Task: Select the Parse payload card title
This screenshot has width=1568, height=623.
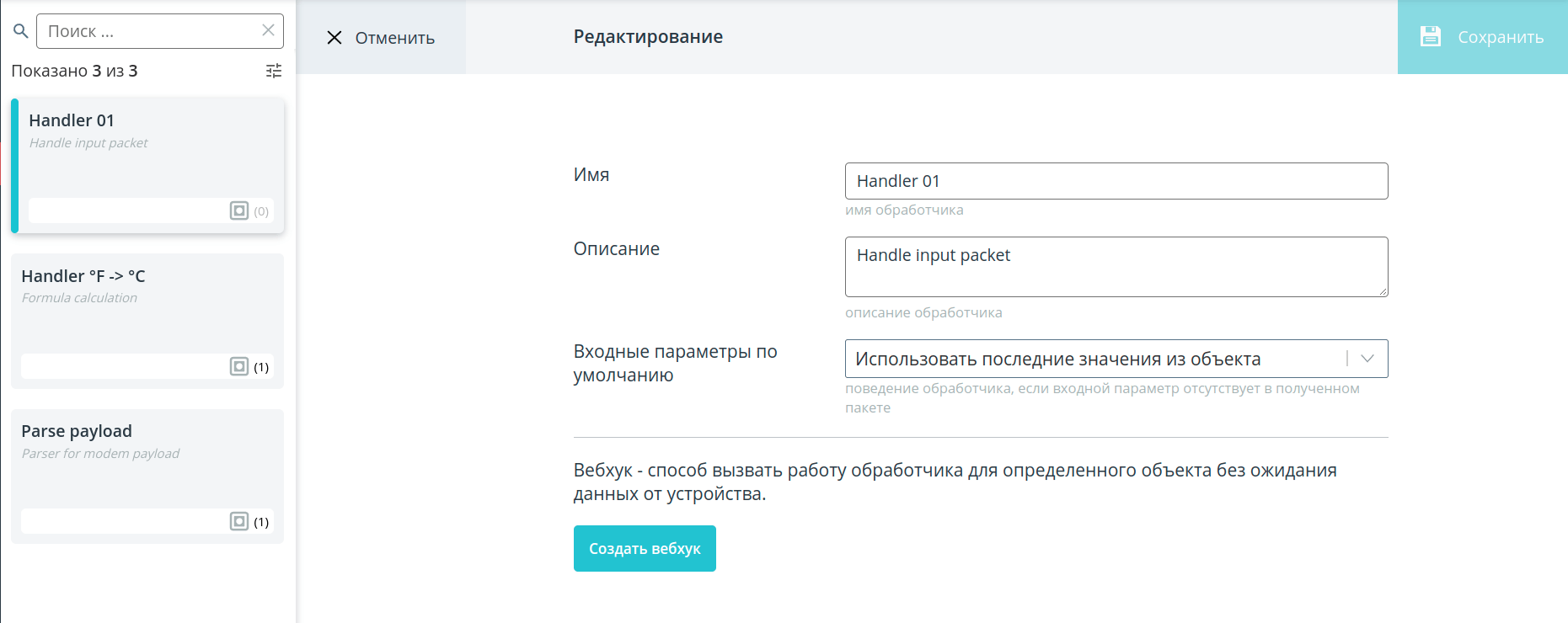Action: coord(77,431)
